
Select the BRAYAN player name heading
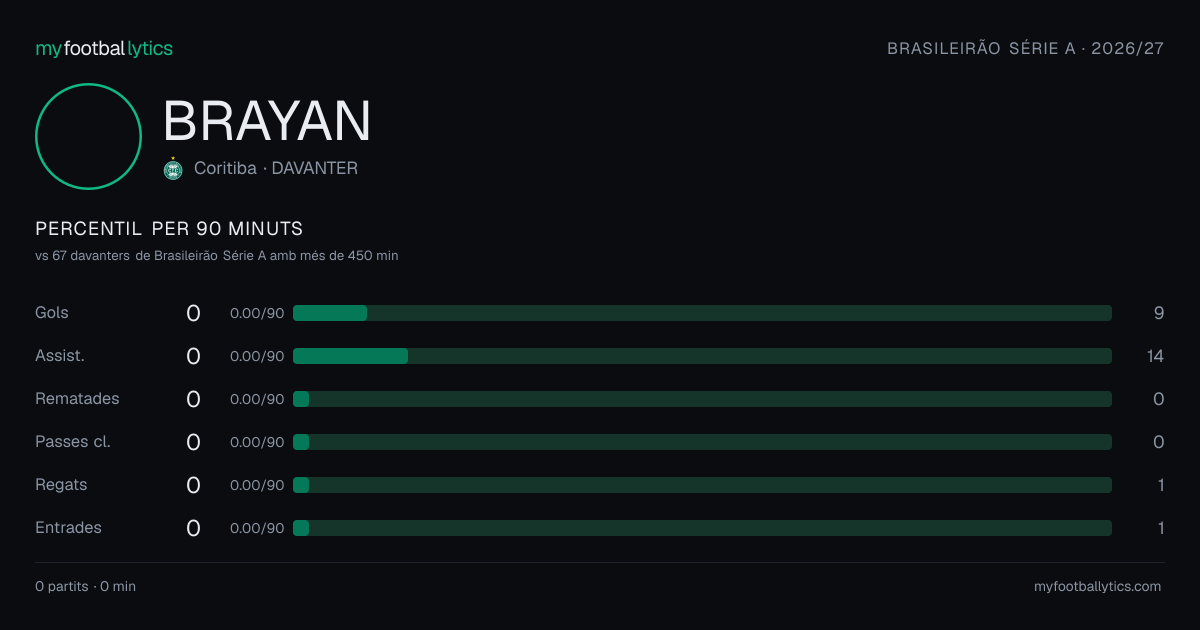click(x=267, y=121)
